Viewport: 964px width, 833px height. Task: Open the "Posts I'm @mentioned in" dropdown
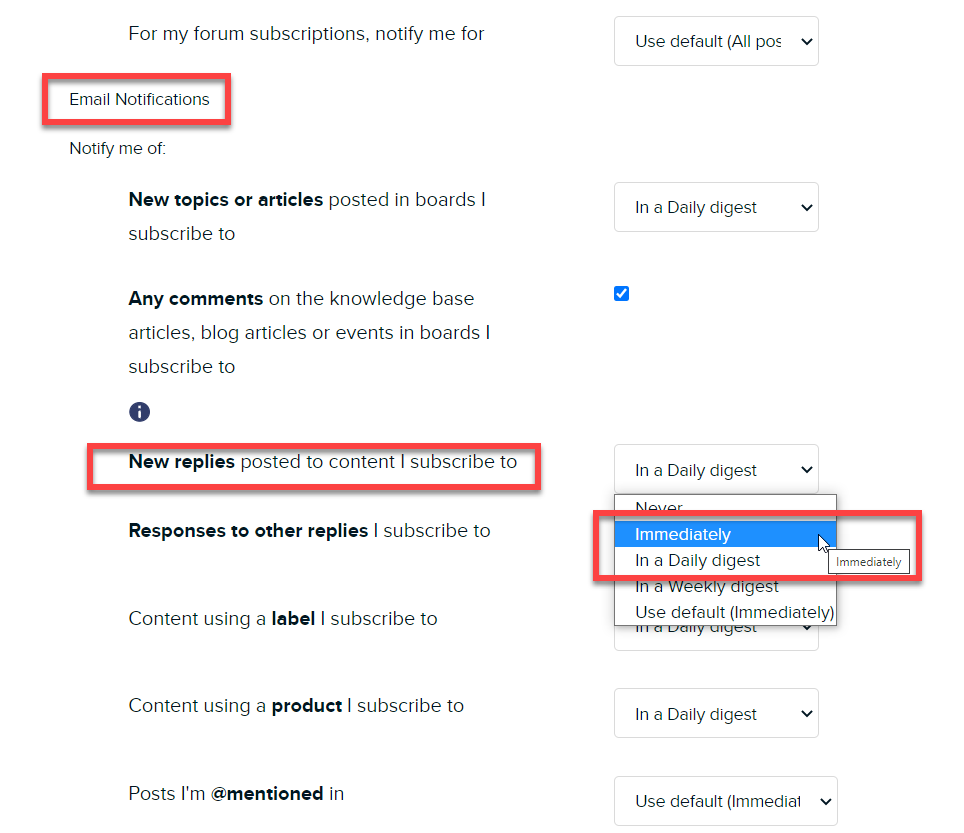click(725, 801)
